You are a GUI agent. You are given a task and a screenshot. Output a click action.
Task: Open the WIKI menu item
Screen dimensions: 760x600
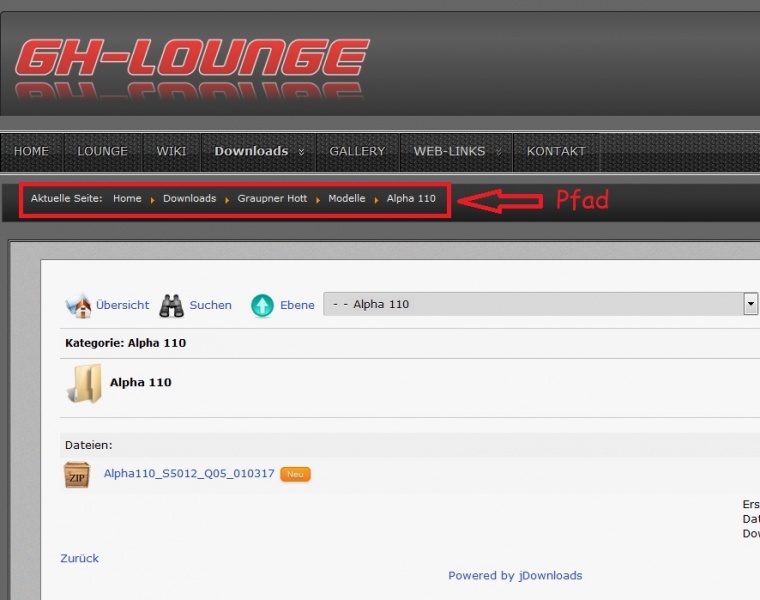pos(171,152)
